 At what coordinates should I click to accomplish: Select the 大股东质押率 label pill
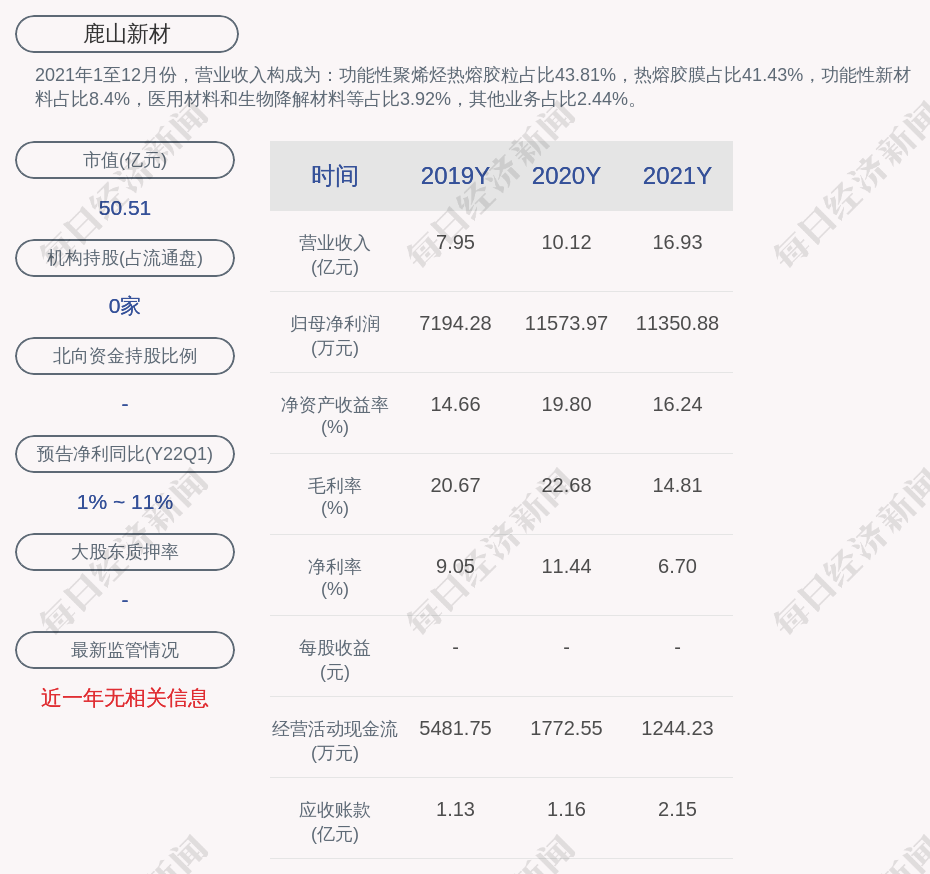125,552
